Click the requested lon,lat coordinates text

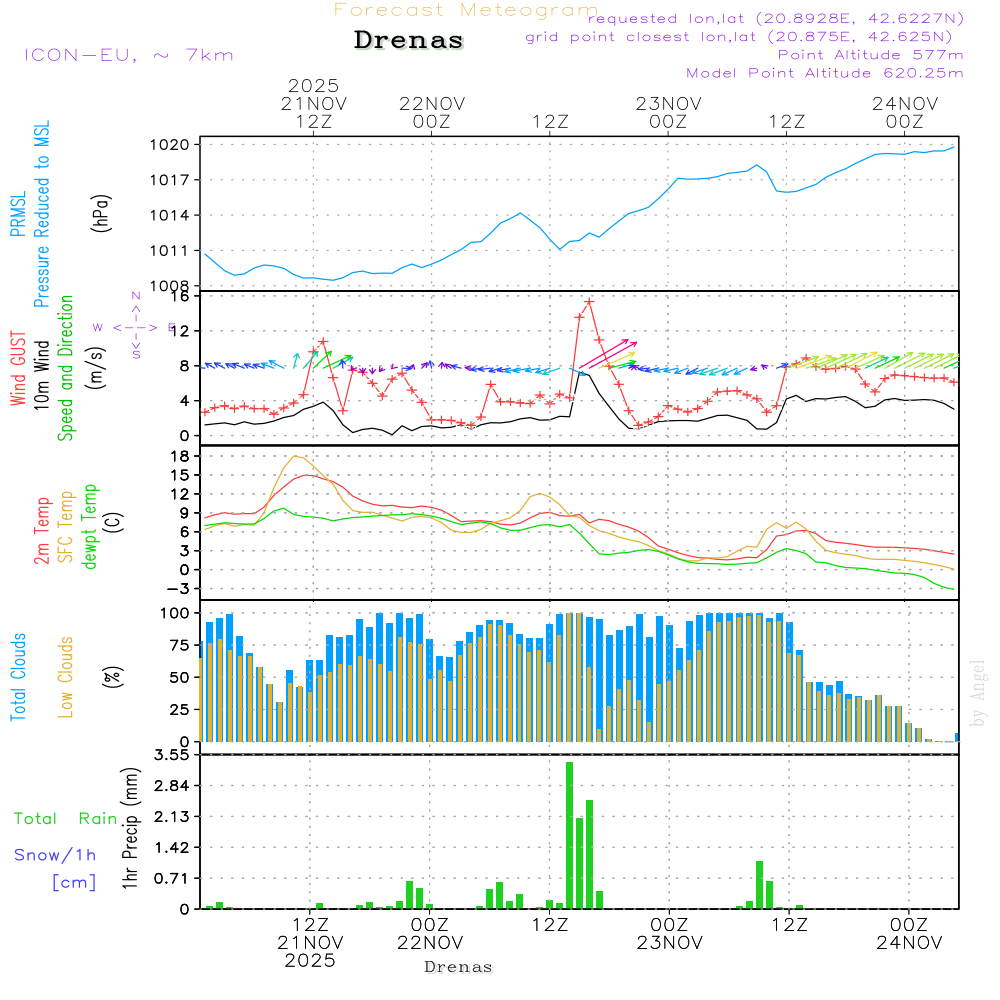(775, 19)
